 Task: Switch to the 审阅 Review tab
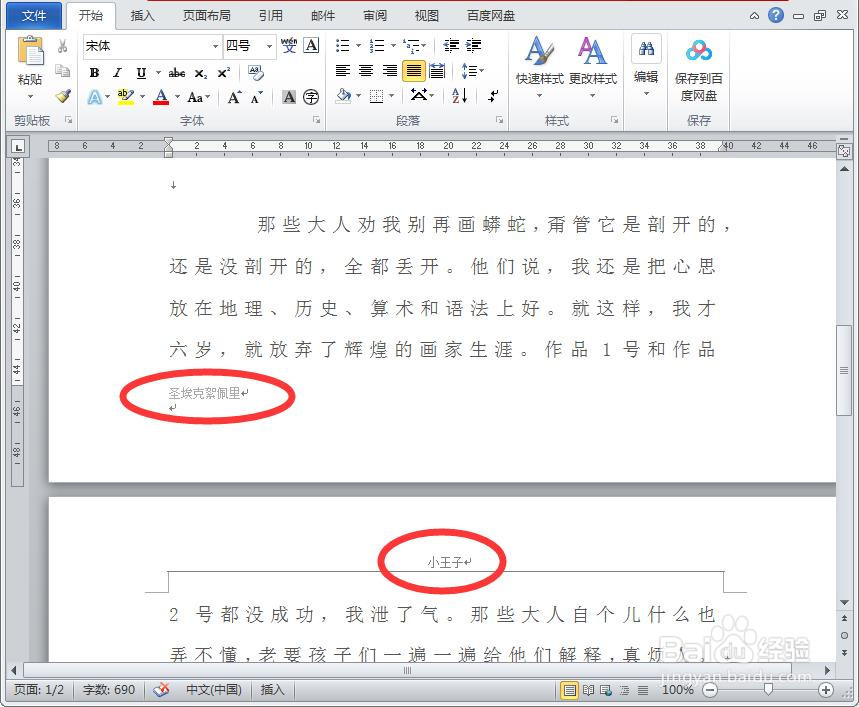coord(375,15)
